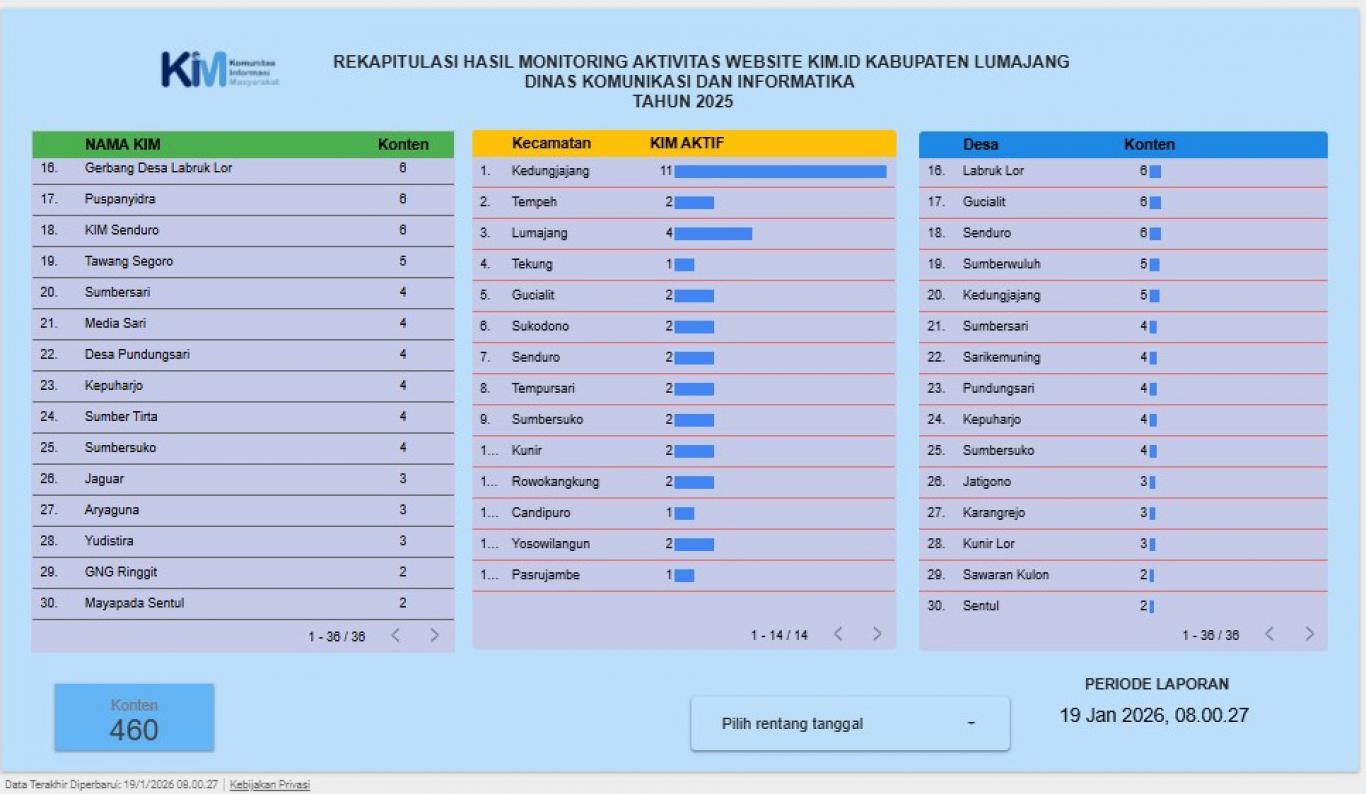Sort Desa table by Konten header

point(1149,144)
